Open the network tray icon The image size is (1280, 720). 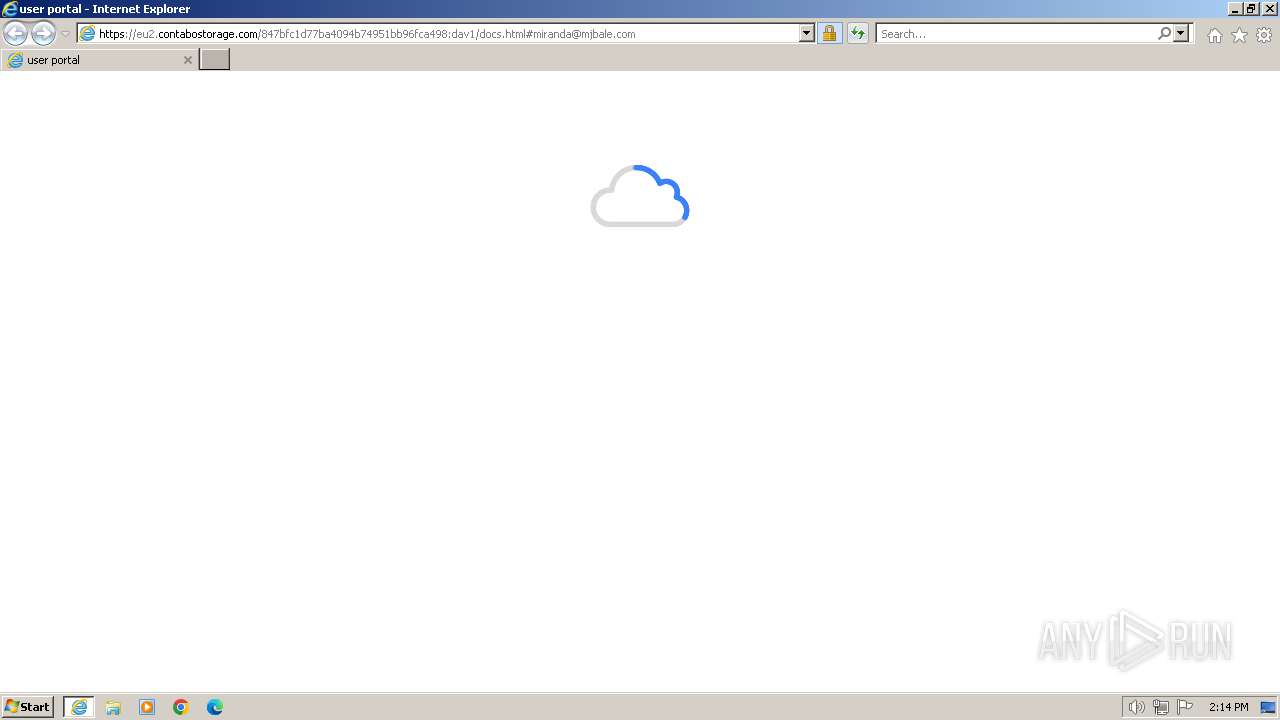coord(1161,707)
